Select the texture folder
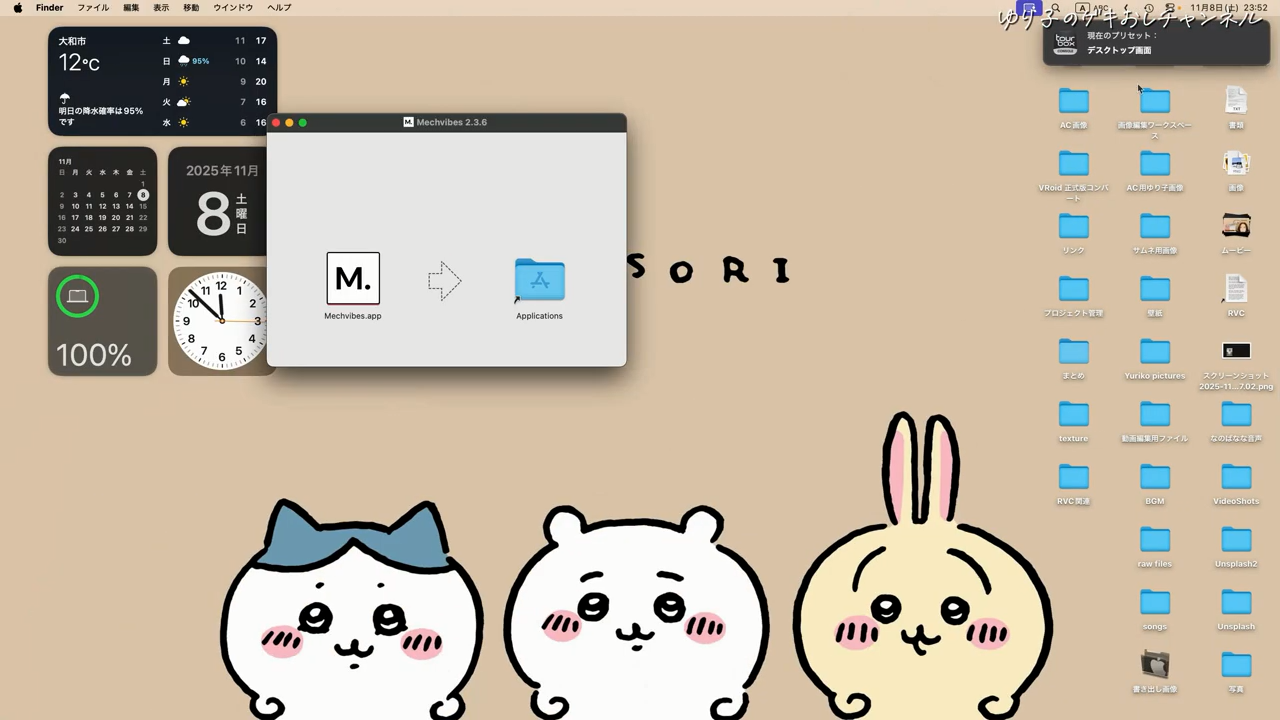The image size is (1280, 720). [x=1073, y=415]
